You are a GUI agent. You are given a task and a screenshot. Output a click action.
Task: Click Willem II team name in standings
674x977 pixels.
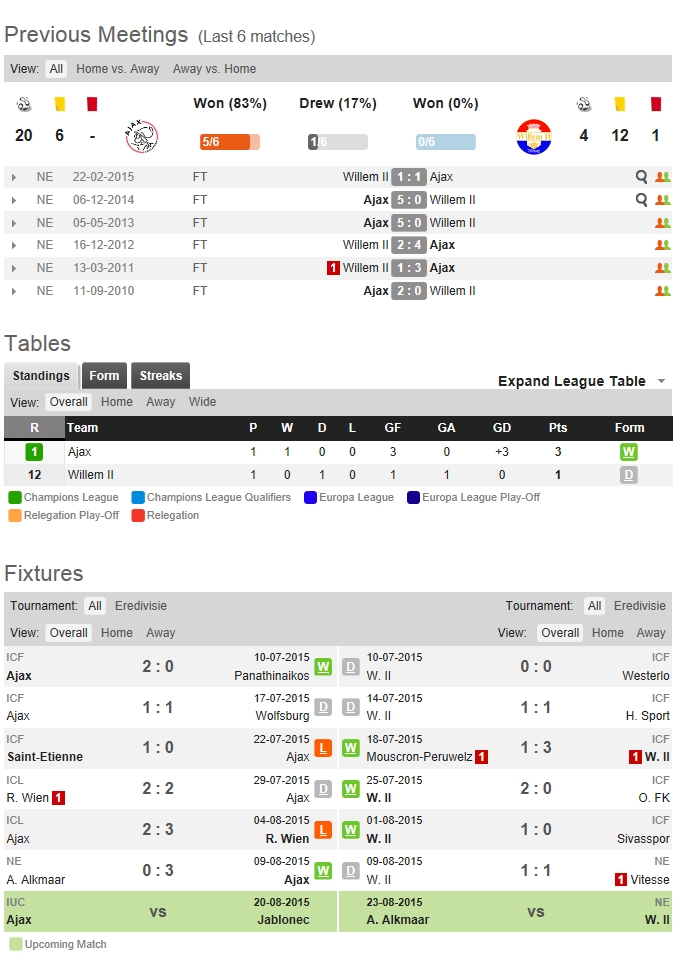[x=91, y=475]
